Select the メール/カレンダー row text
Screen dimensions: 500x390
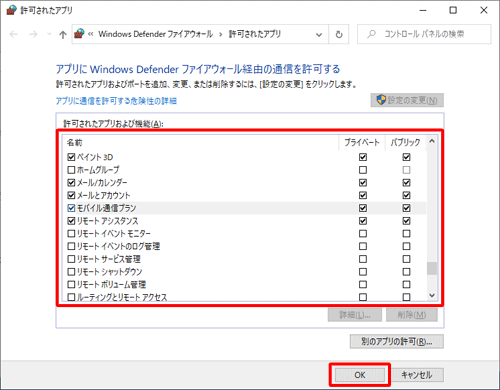102,183
